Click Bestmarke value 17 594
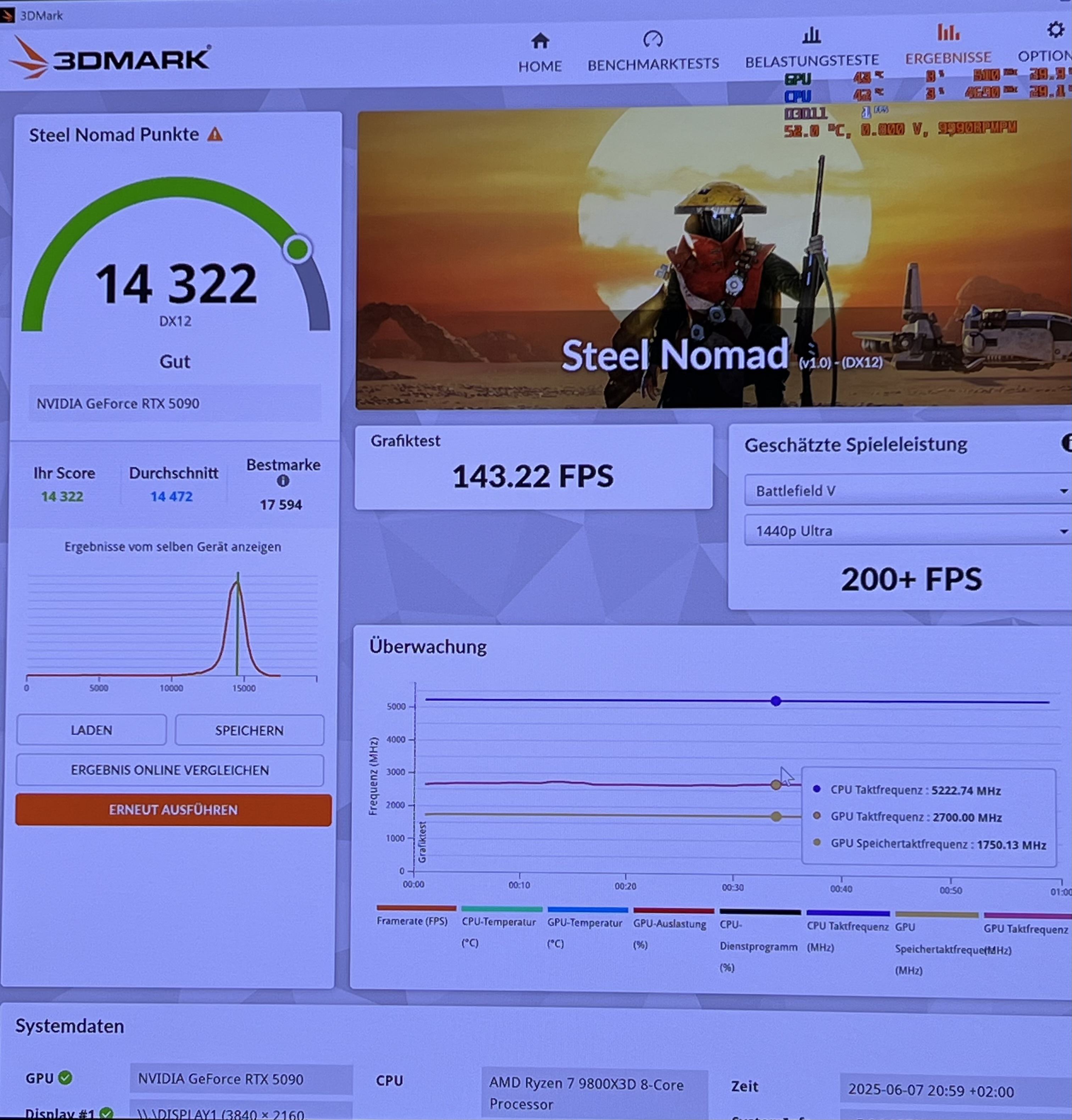Image resolution: width=1072 pixels, height=1120 pixels. click(281, 505)
